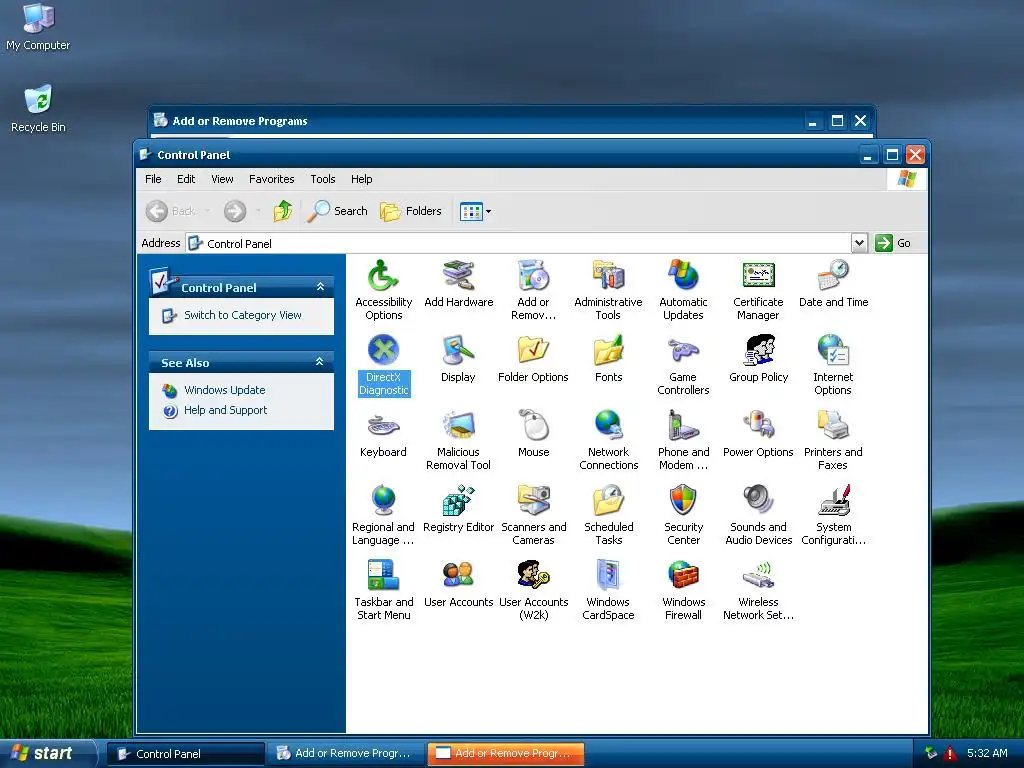The height and width of the screenshot is (768, 1024).
Task: Open Accessibility Options icon
Action: 383,289
